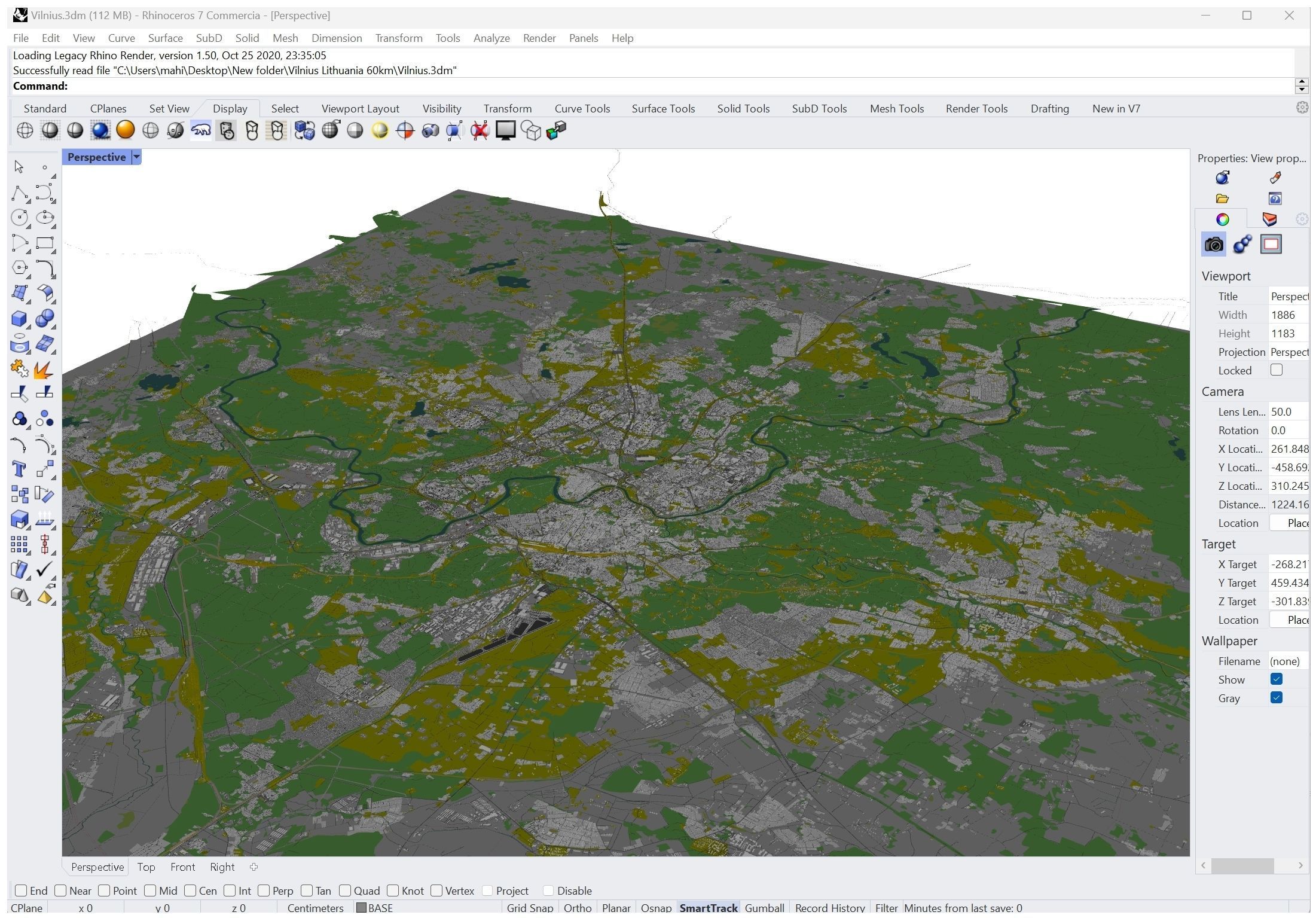Open the camera view properties icon
Image resolution: width=1316 pixels, height=918 pixels.
(1214, 245)
